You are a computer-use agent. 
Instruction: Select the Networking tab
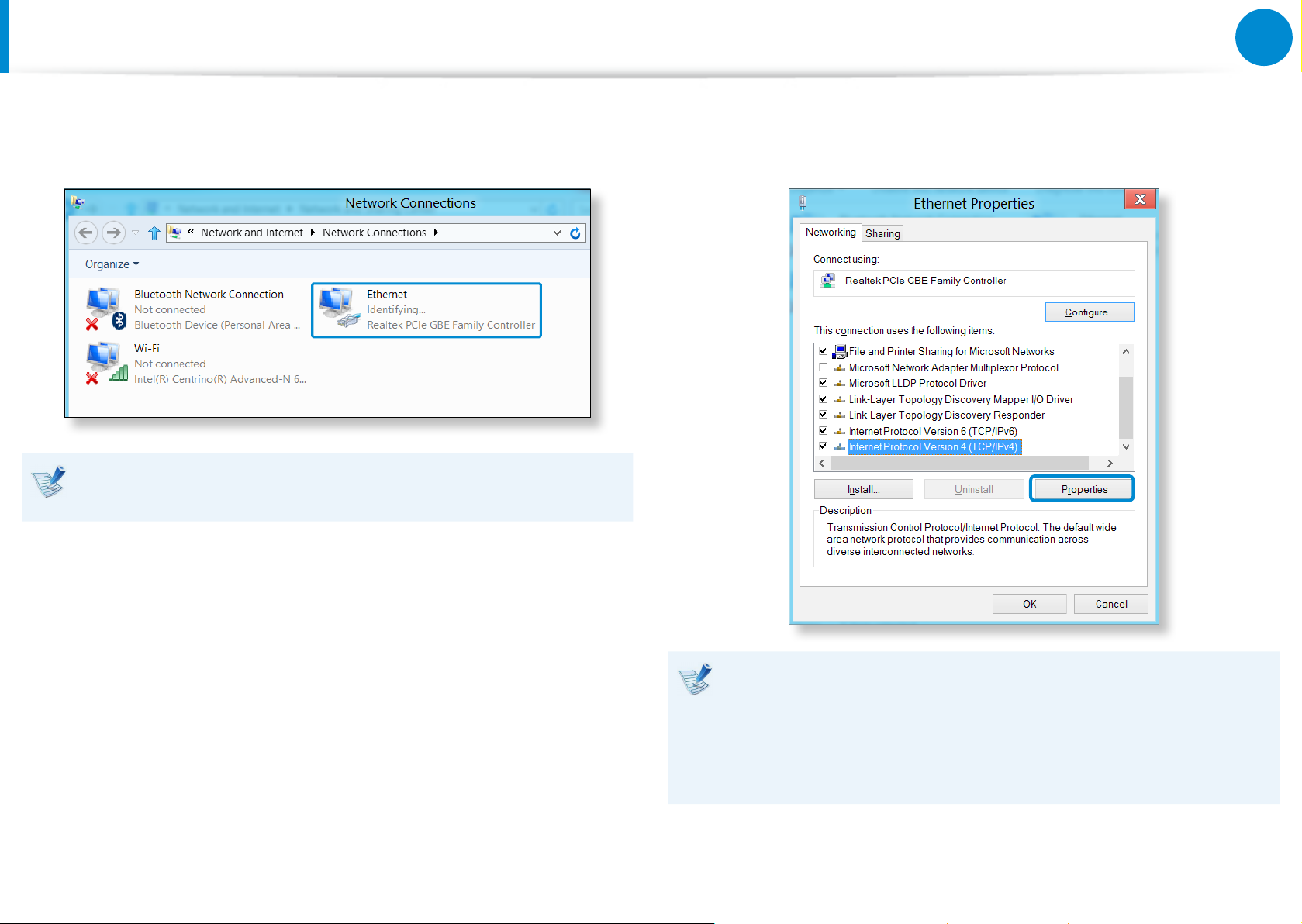[x=830, y=233]
